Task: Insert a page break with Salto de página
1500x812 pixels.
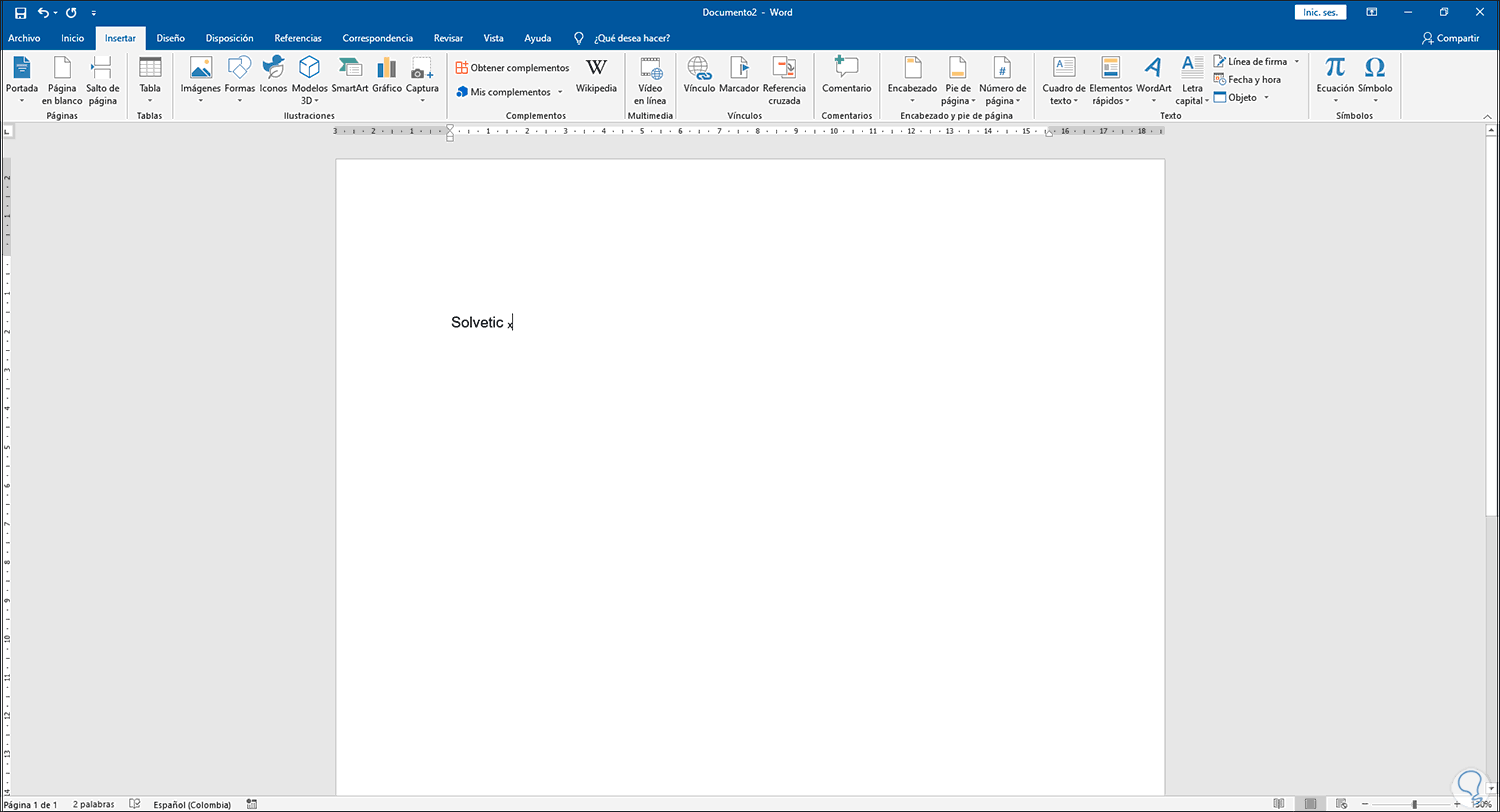Action: click(102, 81)
